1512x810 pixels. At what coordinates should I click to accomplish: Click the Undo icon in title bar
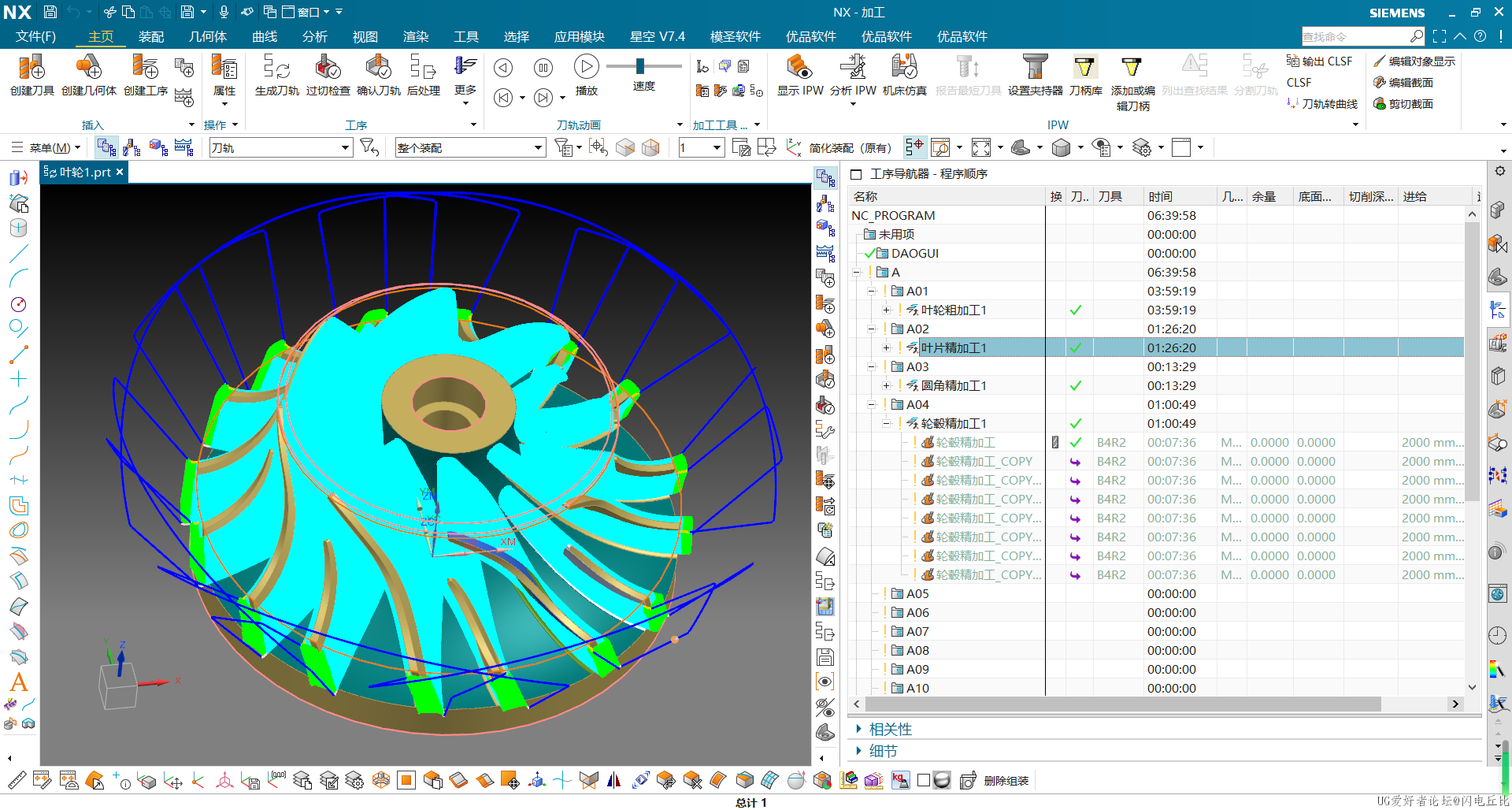(73, 12)
